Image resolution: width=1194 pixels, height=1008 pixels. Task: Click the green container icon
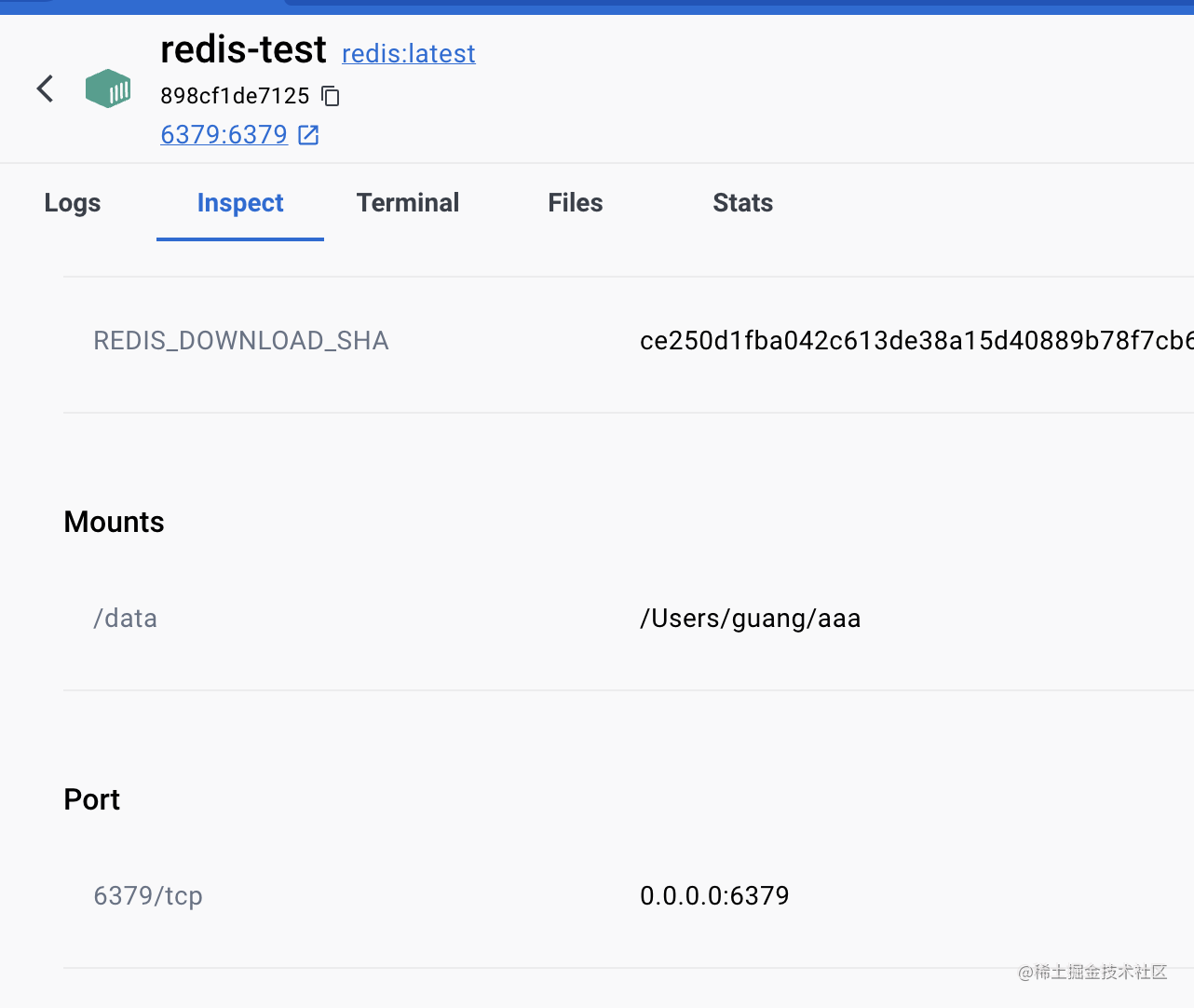(x=108, y=89)
